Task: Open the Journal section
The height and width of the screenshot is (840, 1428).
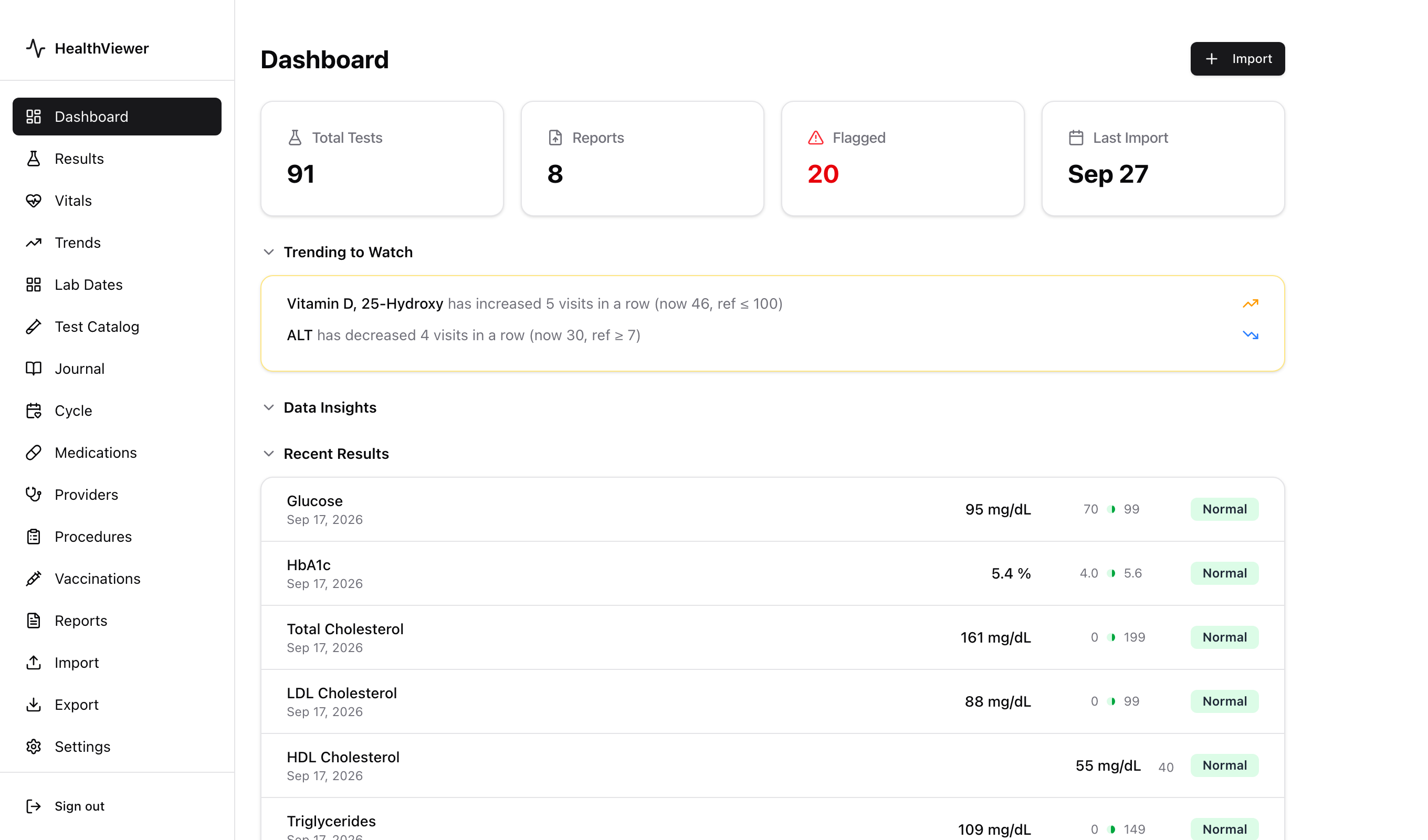Action: [x=117, y=369]
